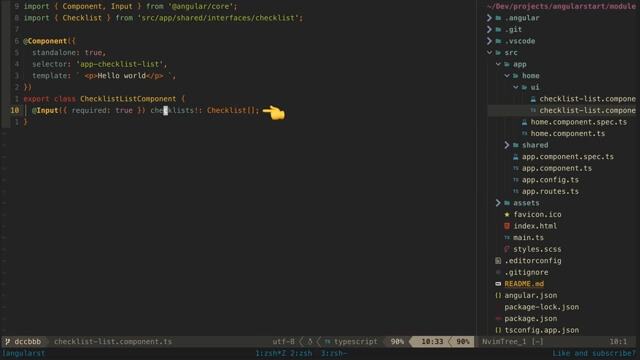Click the TS icon of home.component.ts
This screenshot has width=640, height=360.
[x=524, y=133]
